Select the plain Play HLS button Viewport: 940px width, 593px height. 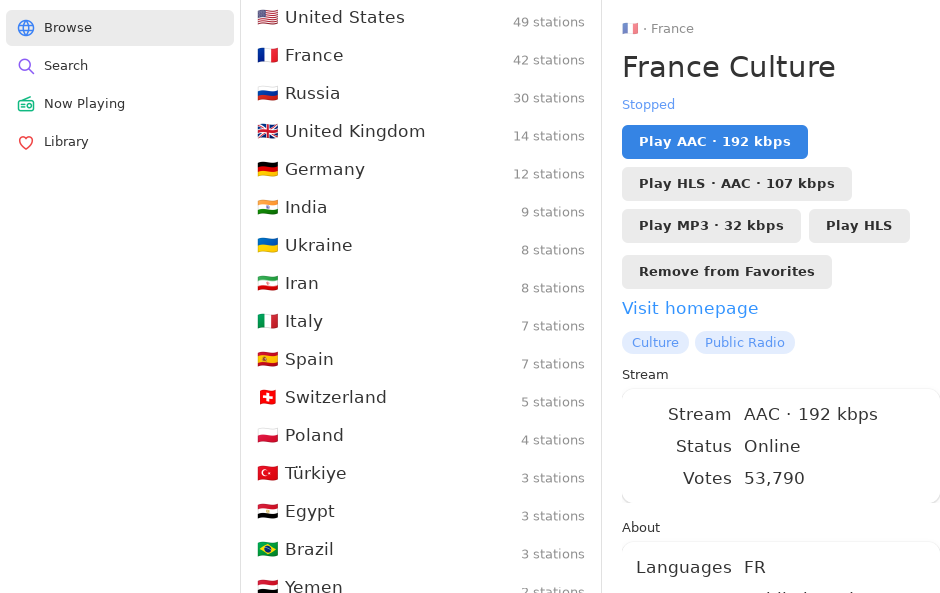pos(859,226)
